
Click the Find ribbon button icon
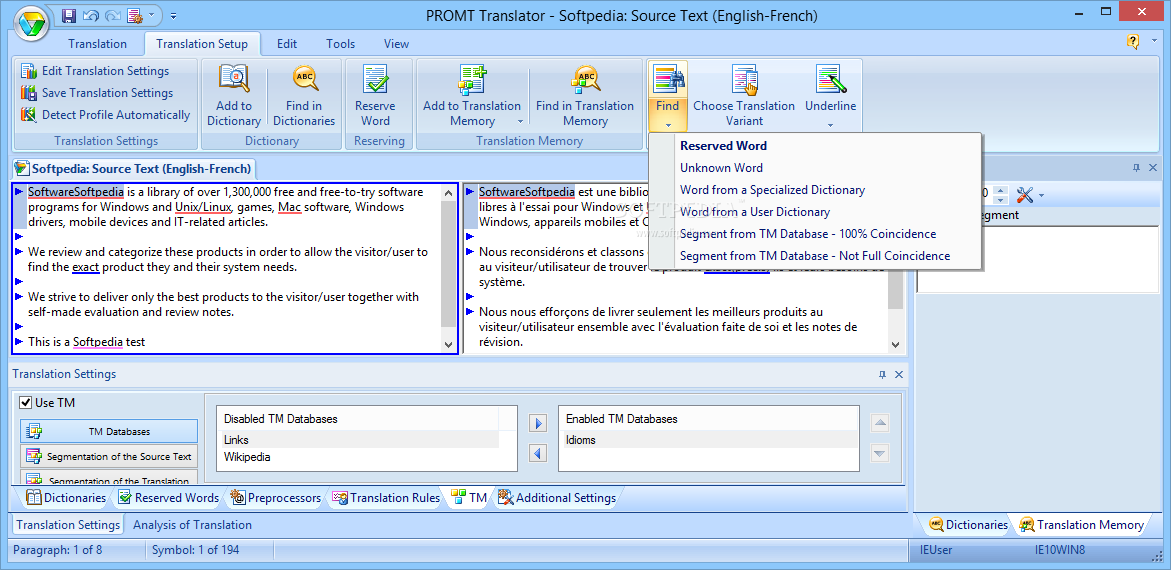click(668, 81)
